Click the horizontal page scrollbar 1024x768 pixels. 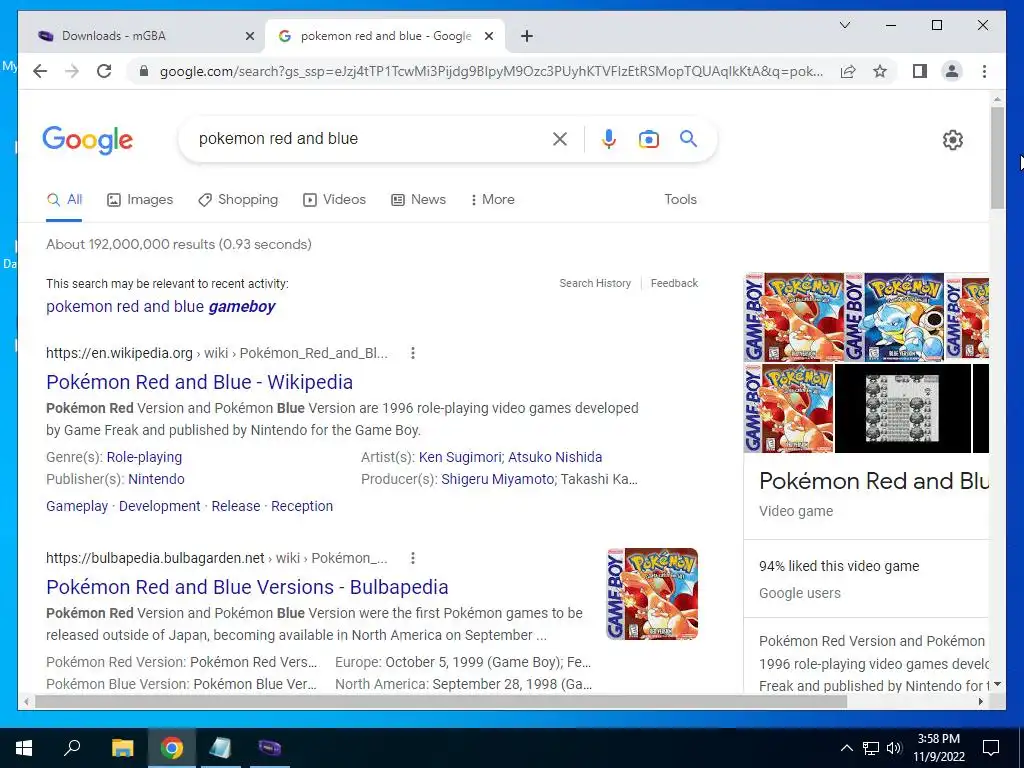tap(441, 702)
